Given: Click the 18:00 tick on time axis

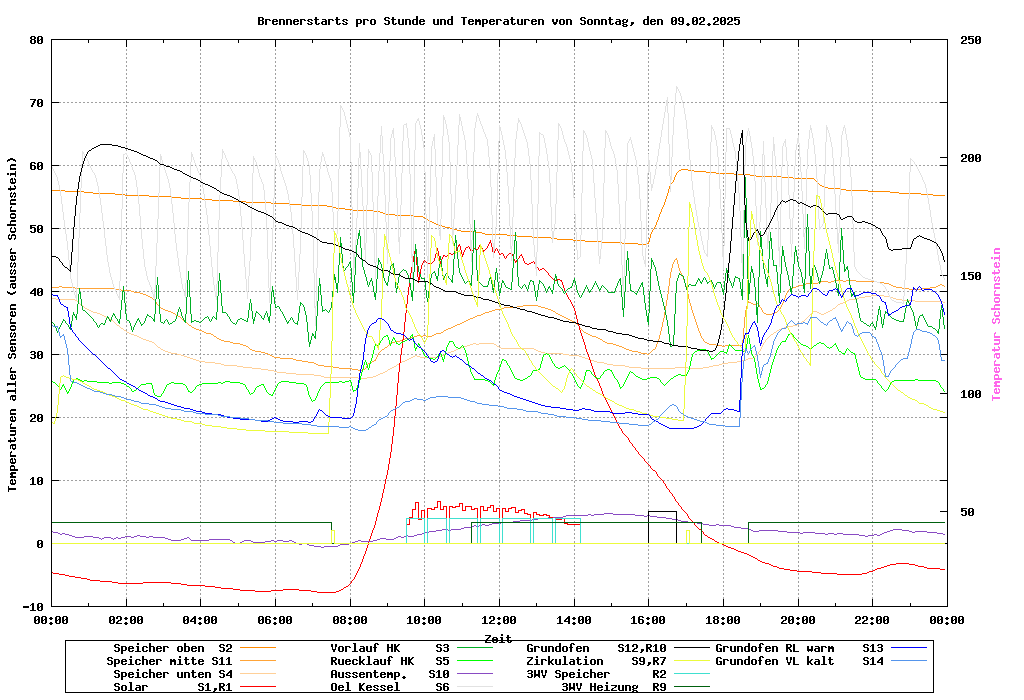Looking at the screenshot, I should tap(723, 620).
